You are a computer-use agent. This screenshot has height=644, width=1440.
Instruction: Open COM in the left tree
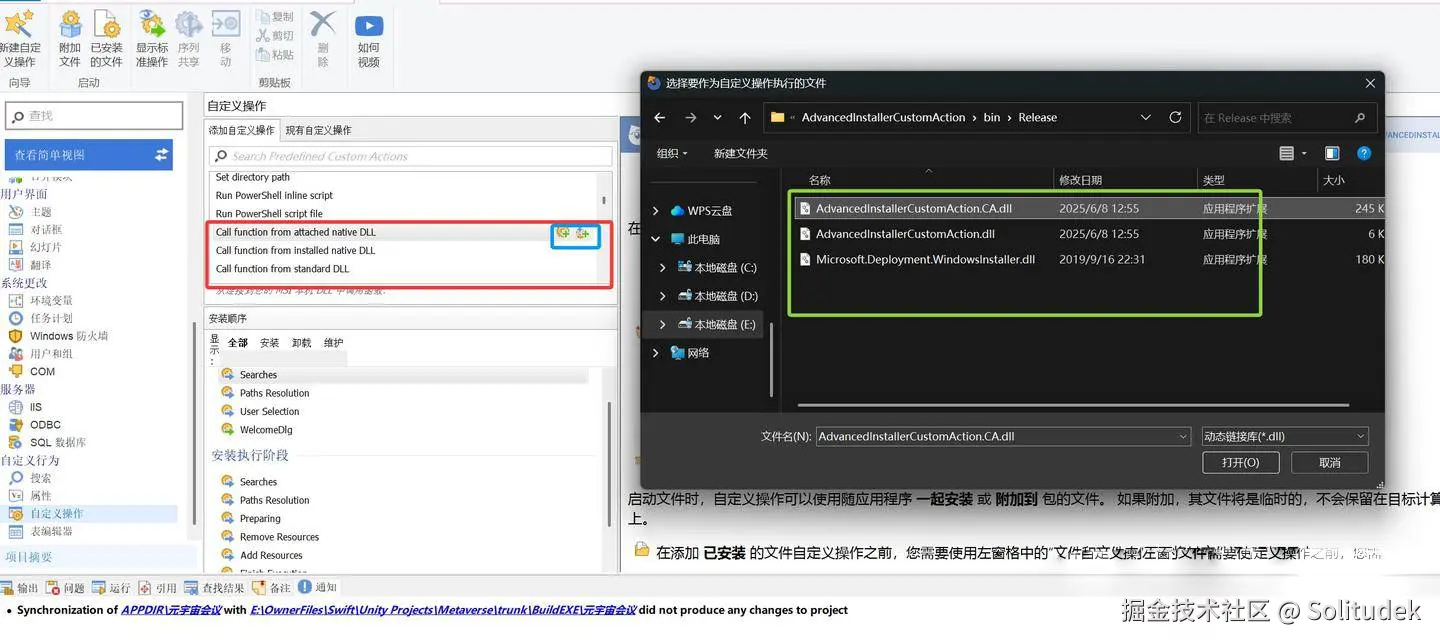(42, 371)
